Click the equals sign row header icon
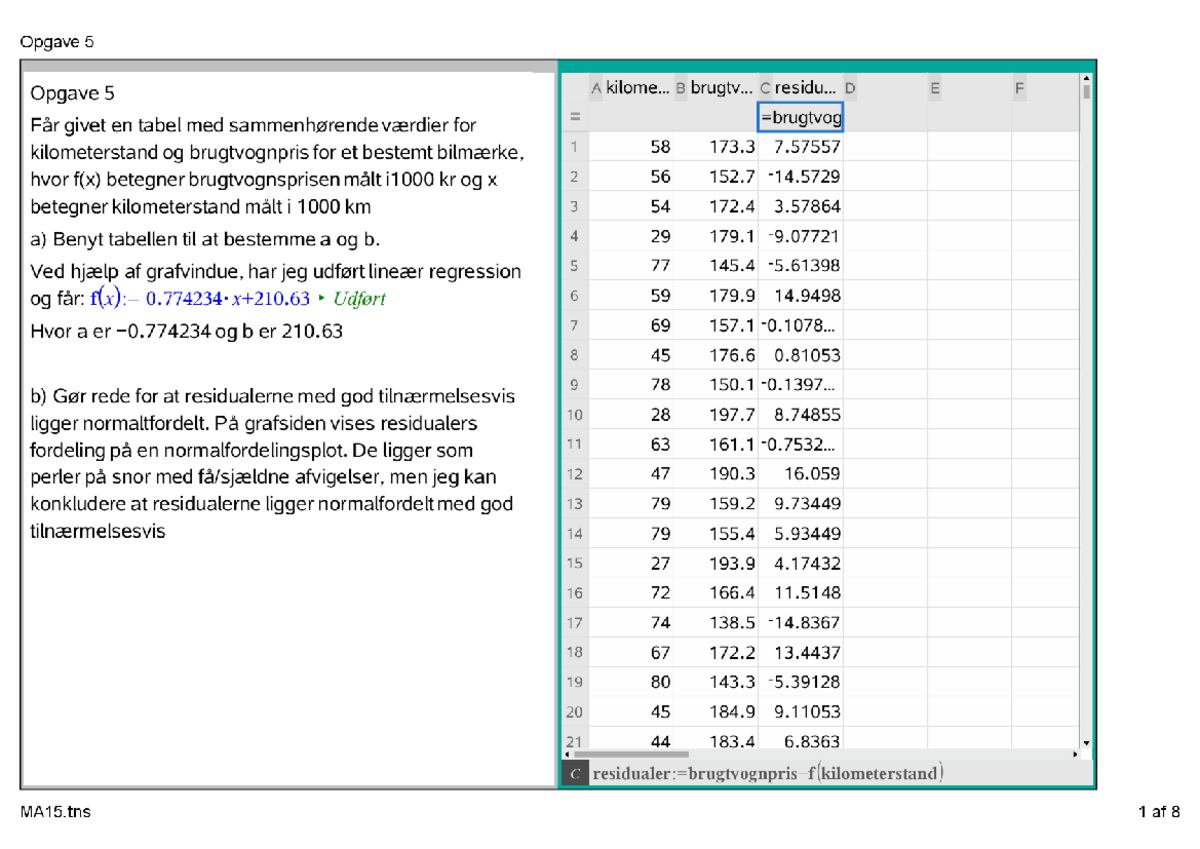1200x849 pixels. (x=576, y=116)
